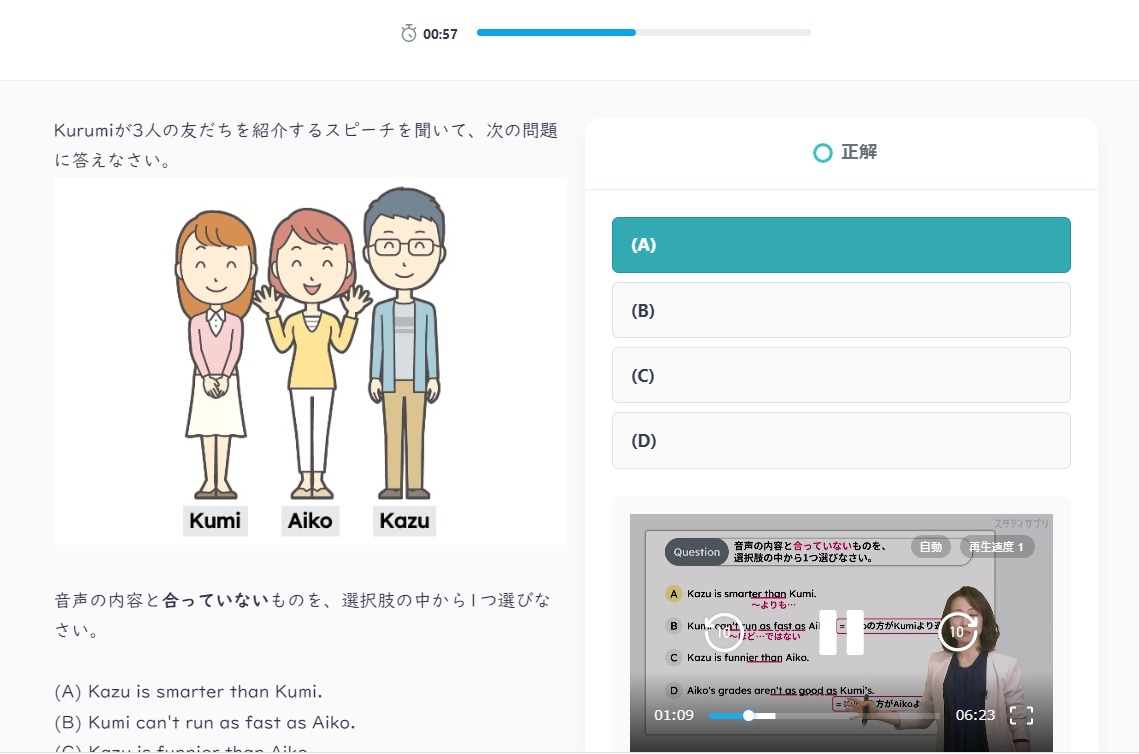The width and height of the screenshot is (1139, 754).
Task: Click the Question badge in the video
Action: 696,551
